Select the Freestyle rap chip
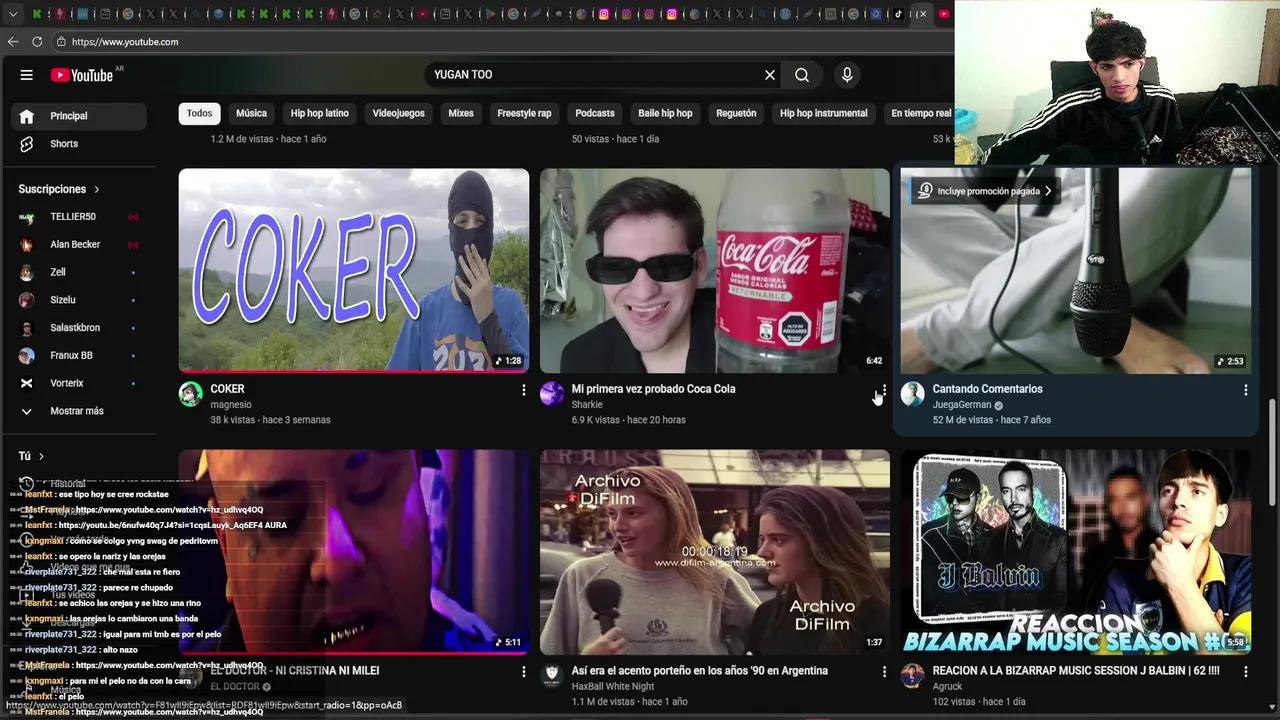 coord(524,113)
